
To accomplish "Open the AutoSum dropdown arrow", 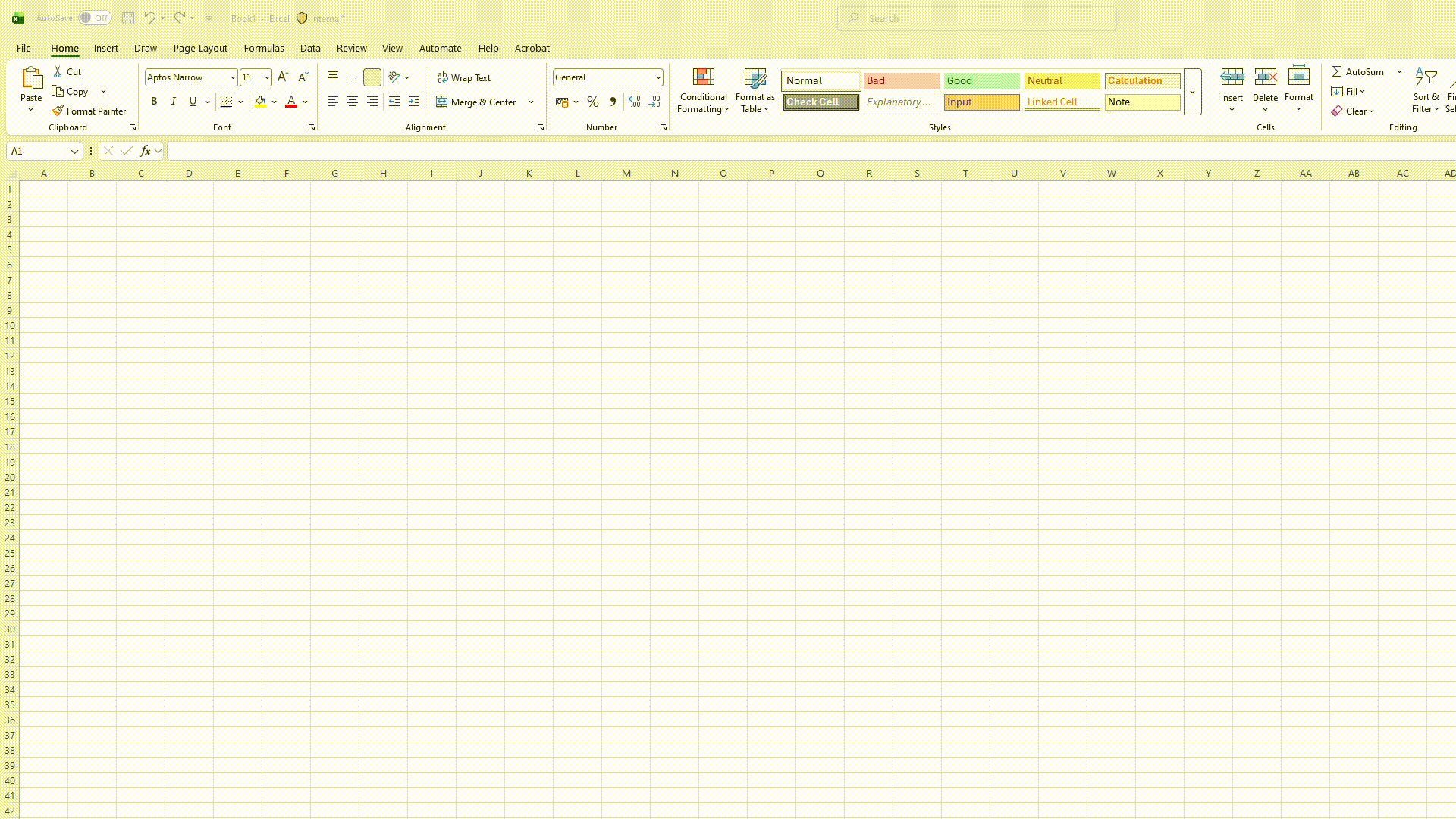I will pyautogui.click(x=1399, y=71).
